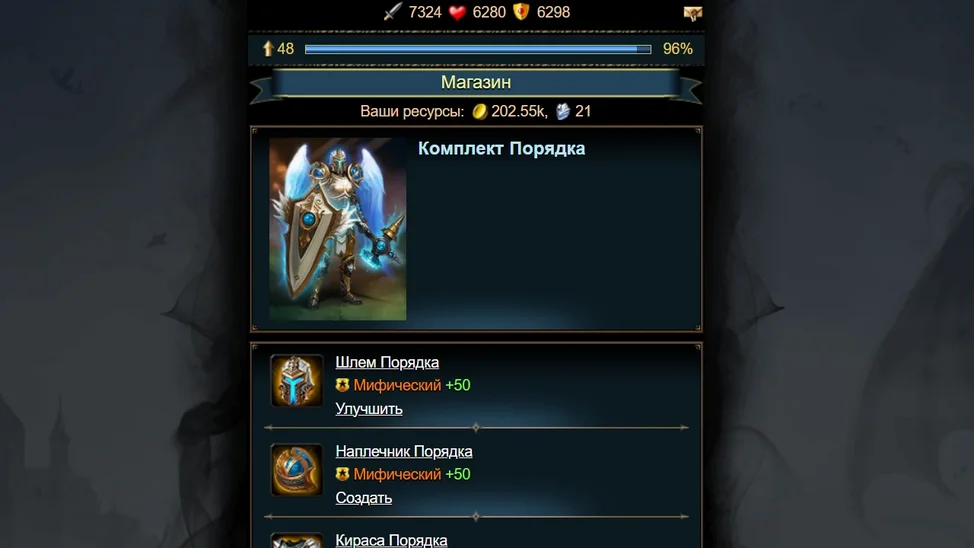The width and height of the screenshot is (974, 548).
Task: Click the Комплект Порядка set title
Action: click(x=501, y=148)
